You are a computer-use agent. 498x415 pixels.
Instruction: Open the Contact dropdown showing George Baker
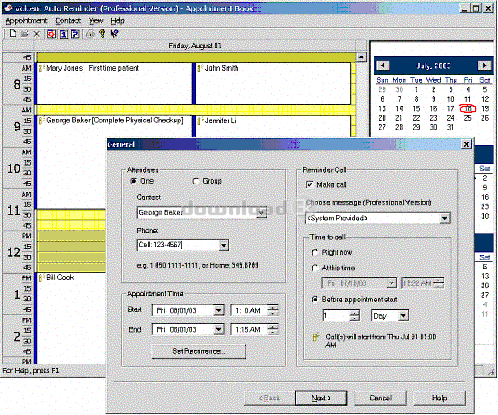coord(262,212)
